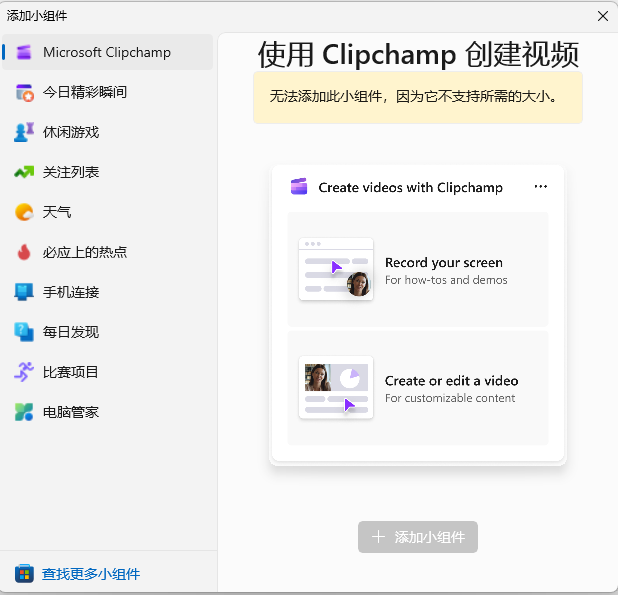
Task: Open the 查找更多小组件 link
Action: pos(91,574)
